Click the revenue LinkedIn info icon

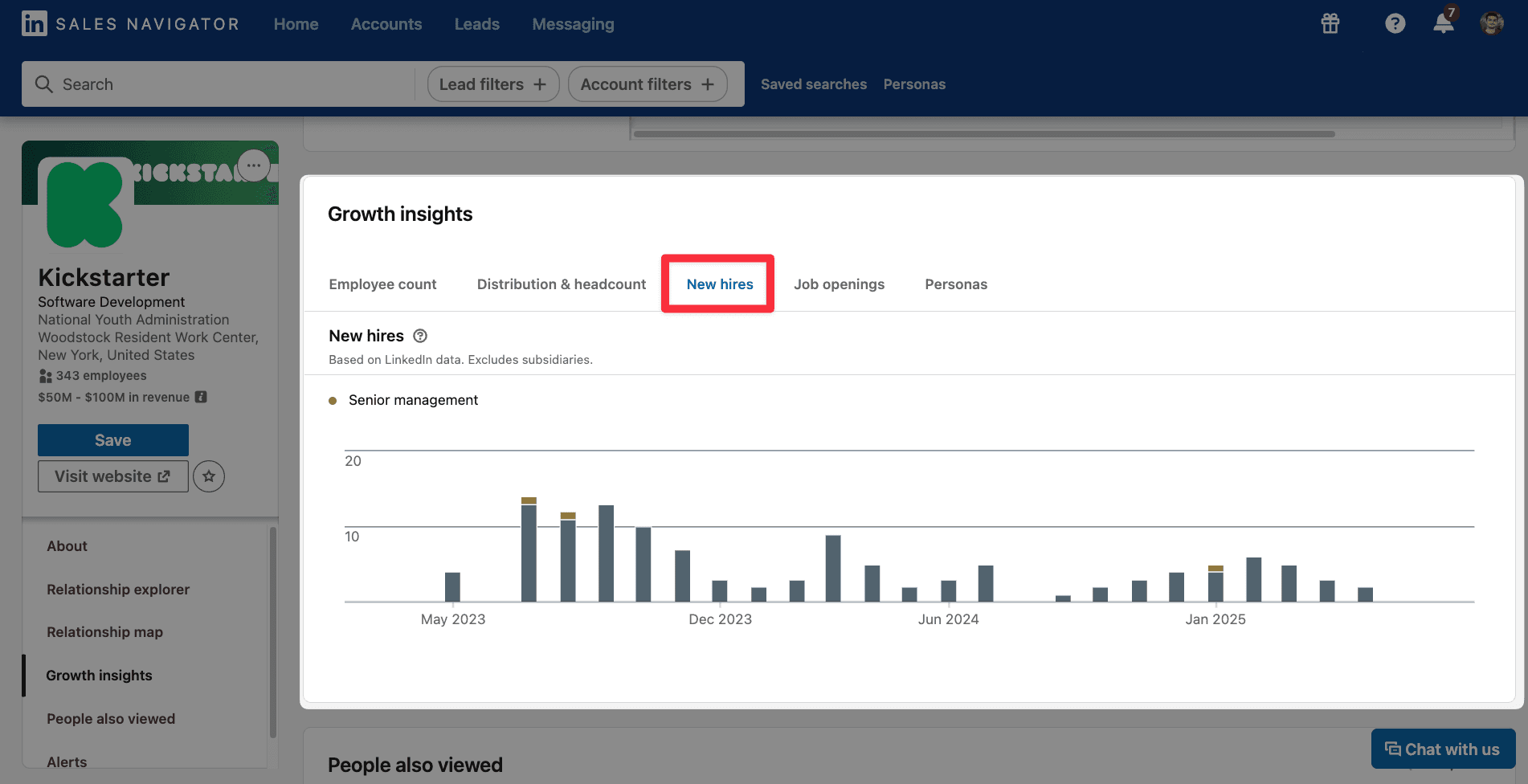coord(201,397)
